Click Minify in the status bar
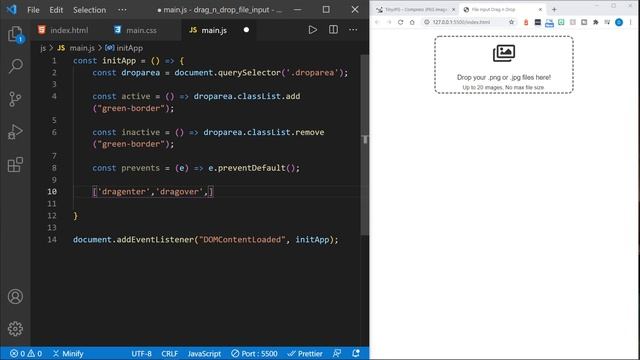This screenshot has height=360, width=640. tap(68, 353)
